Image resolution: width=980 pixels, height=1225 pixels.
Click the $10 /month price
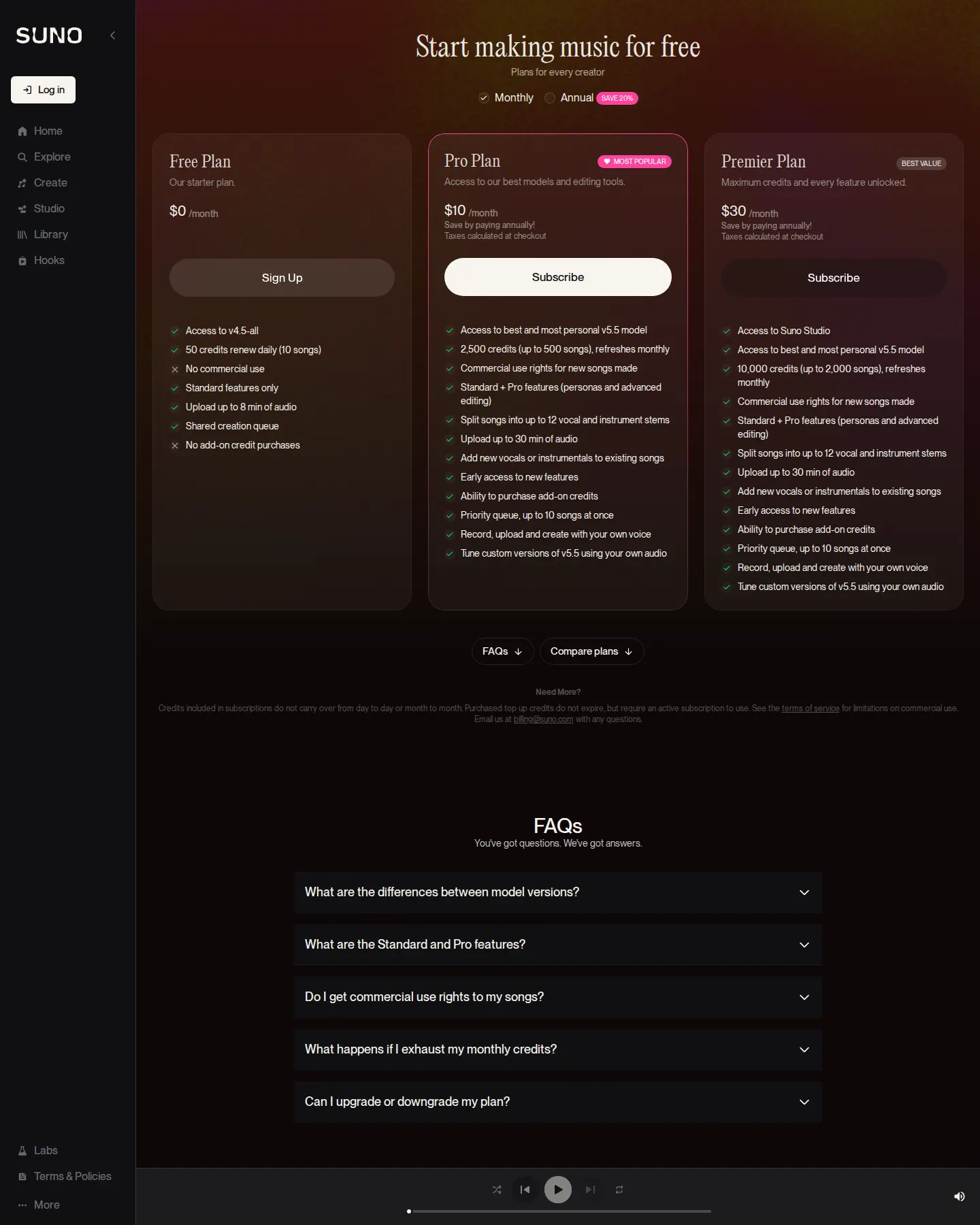coord(471,211)
